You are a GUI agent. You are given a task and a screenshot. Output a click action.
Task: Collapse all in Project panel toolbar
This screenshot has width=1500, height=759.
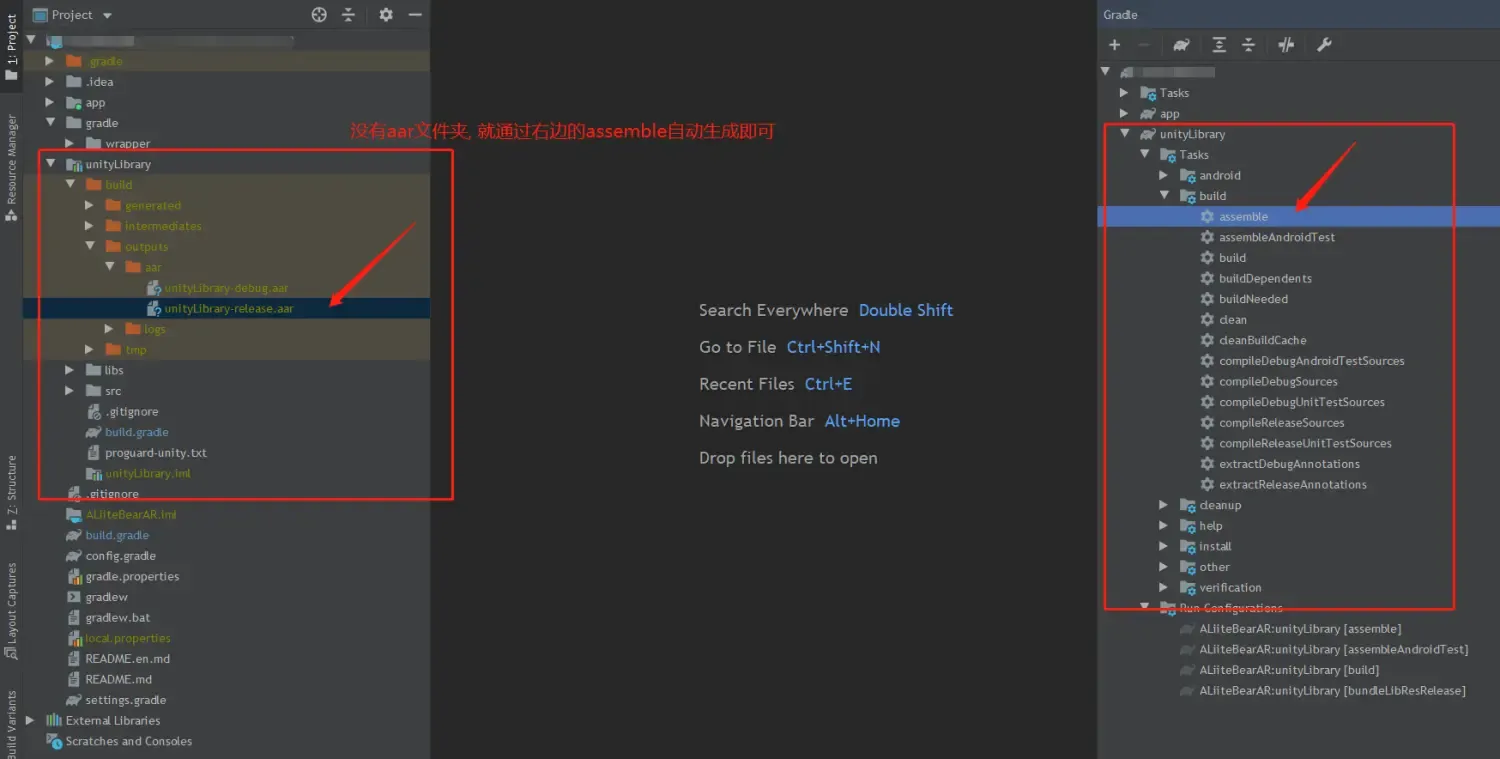[348, 14]
